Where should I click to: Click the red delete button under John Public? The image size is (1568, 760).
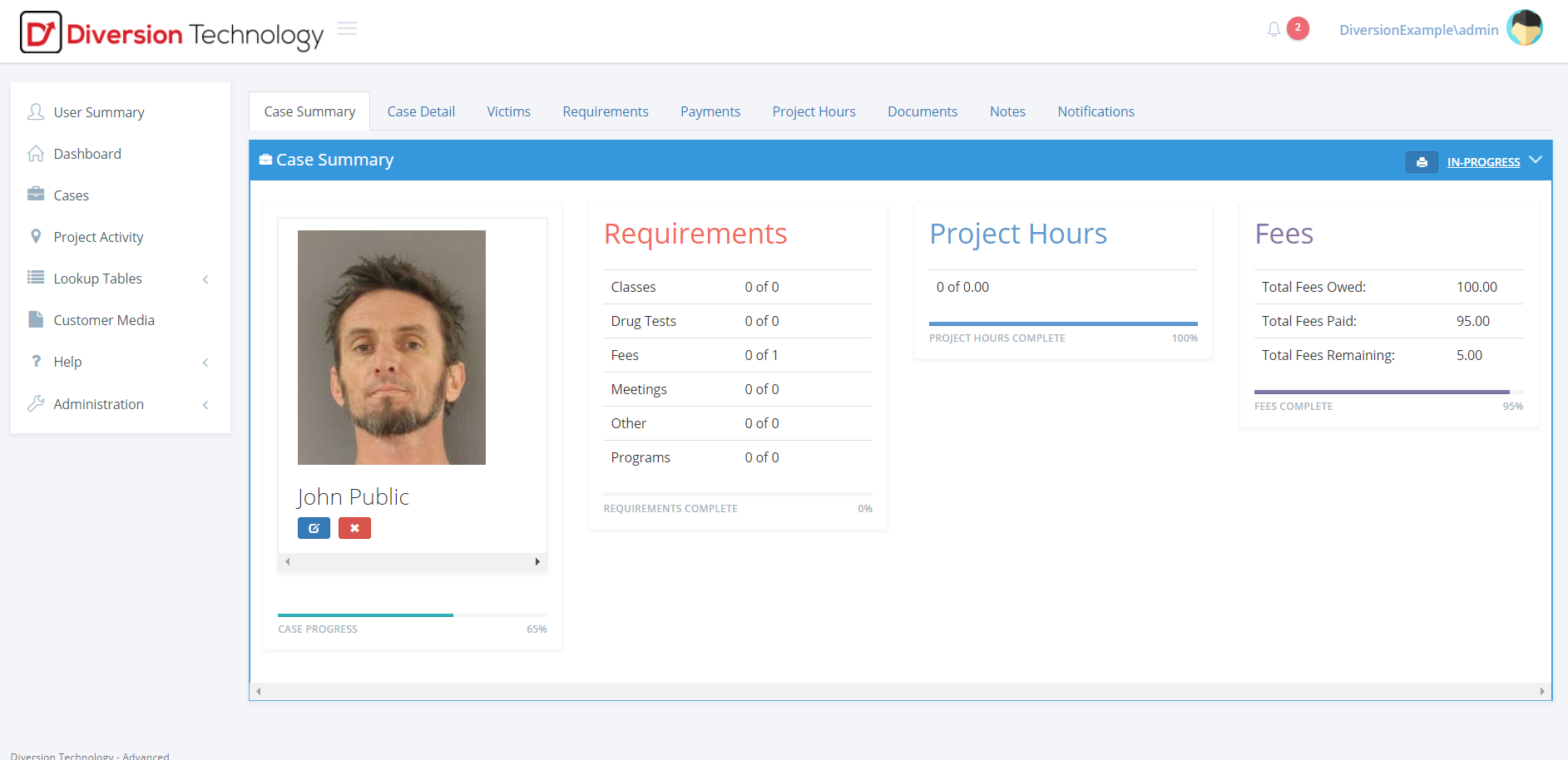click(x=354, y=528)
